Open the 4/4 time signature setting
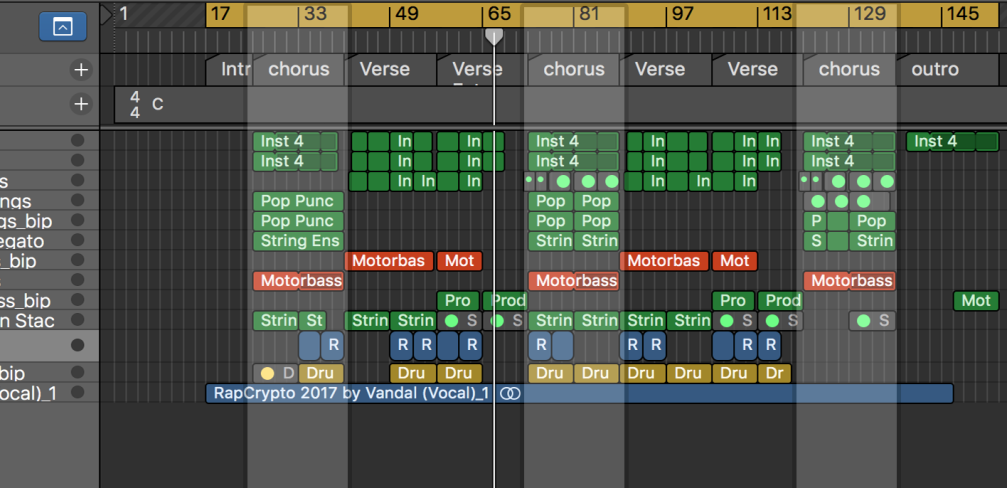This screenshot has height=488, width=1007. [x=135, y=104]
